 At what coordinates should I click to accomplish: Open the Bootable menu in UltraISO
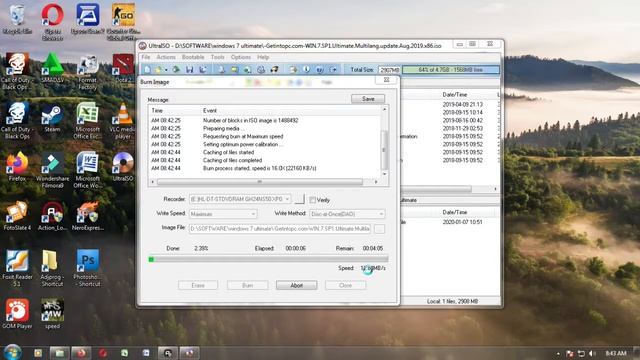point(193,57)
